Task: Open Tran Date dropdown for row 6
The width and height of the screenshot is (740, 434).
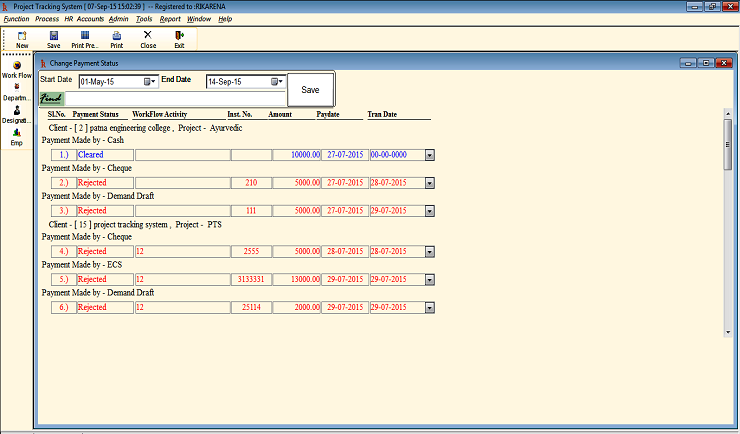Action: point(430,307)
